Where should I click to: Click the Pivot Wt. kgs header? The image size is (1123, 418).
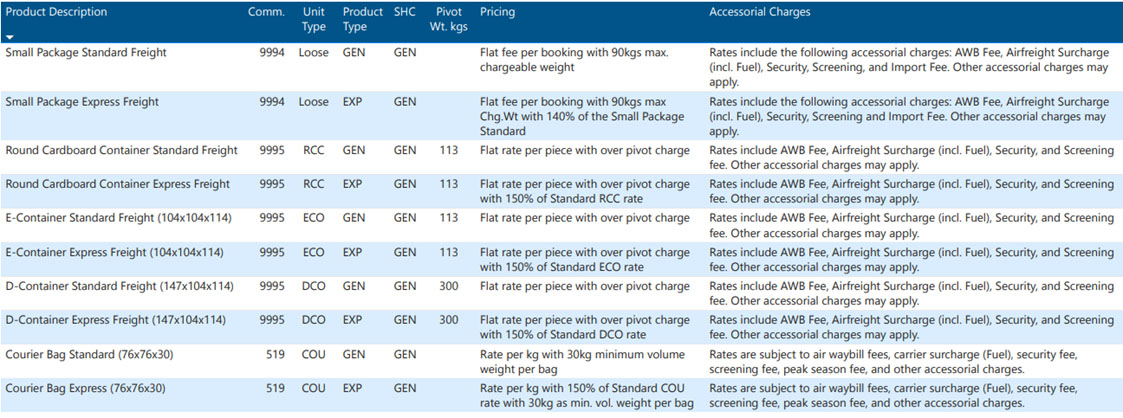(x=448, y=19)
